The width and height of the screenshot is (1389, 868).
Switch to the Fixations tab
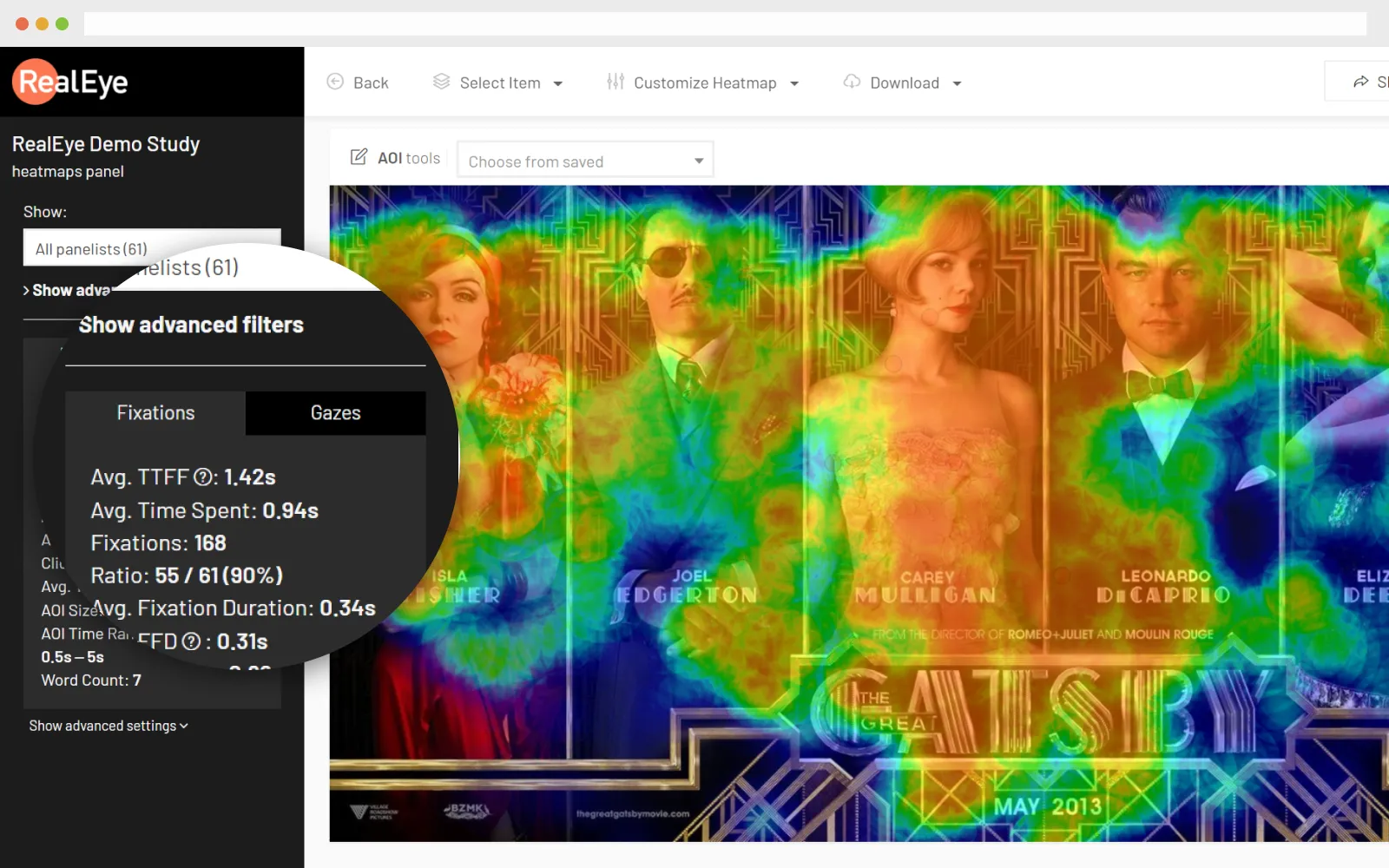(x=156, y=413)
